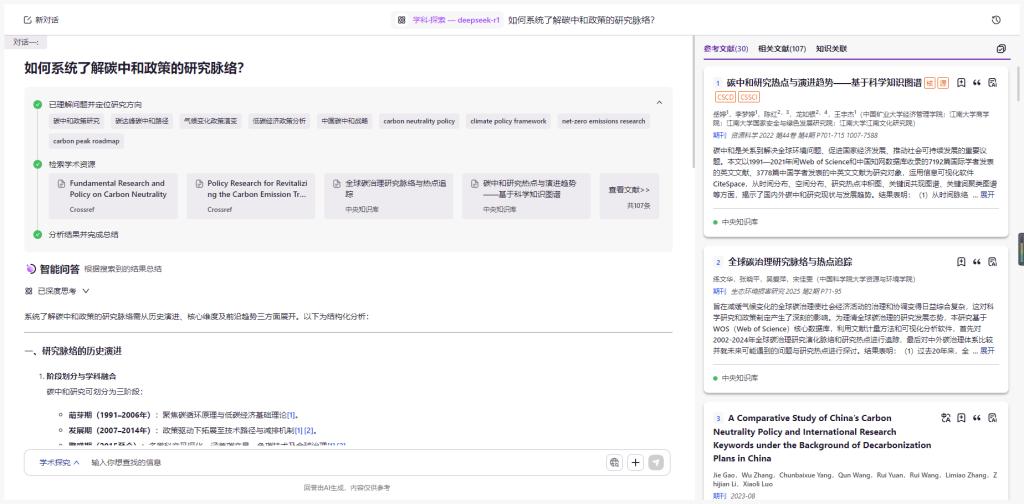
Task: Bookmark the first reference card
Action: [961, 83]
